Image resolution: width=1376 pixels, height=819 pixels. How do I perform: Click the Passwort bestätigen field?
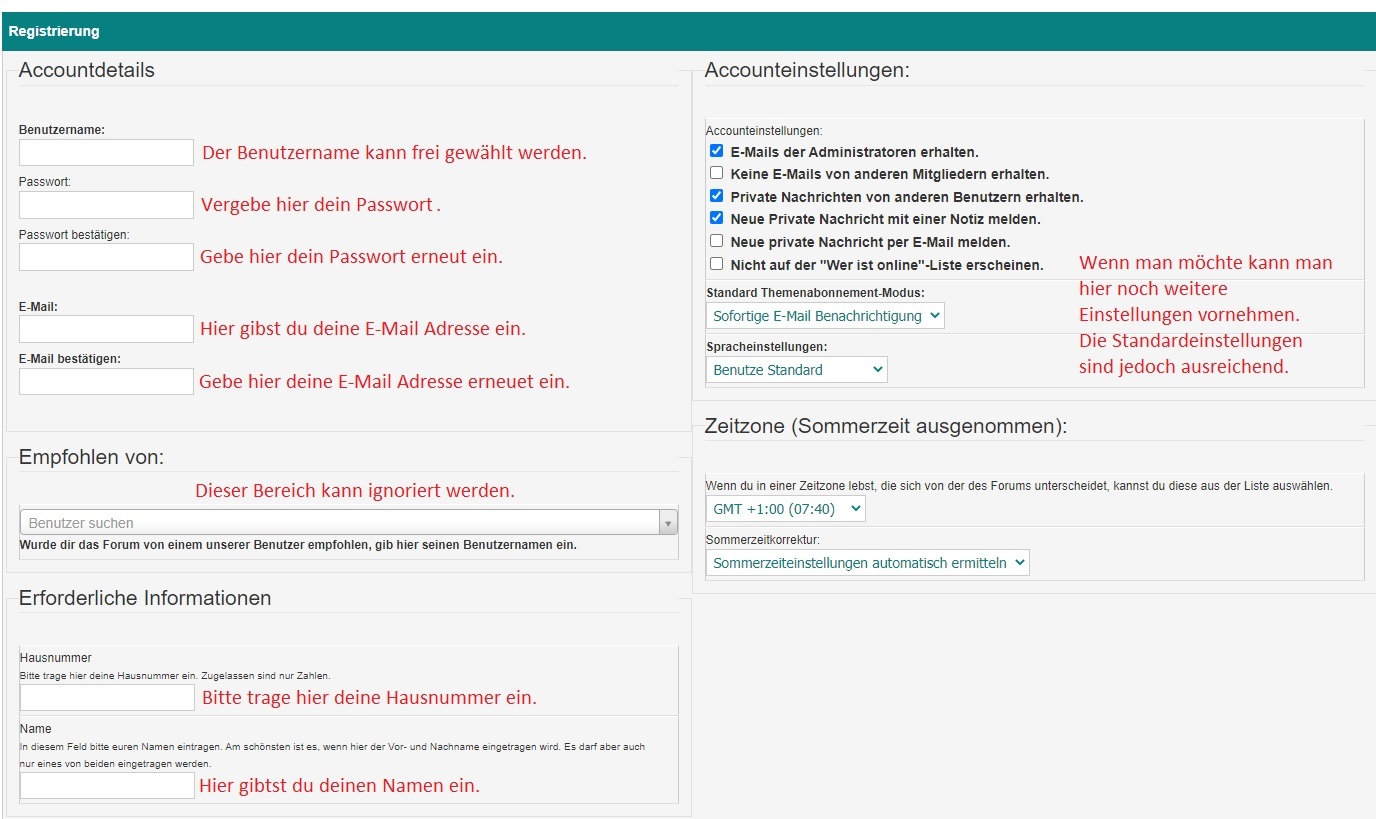click(x=106, y=257)
